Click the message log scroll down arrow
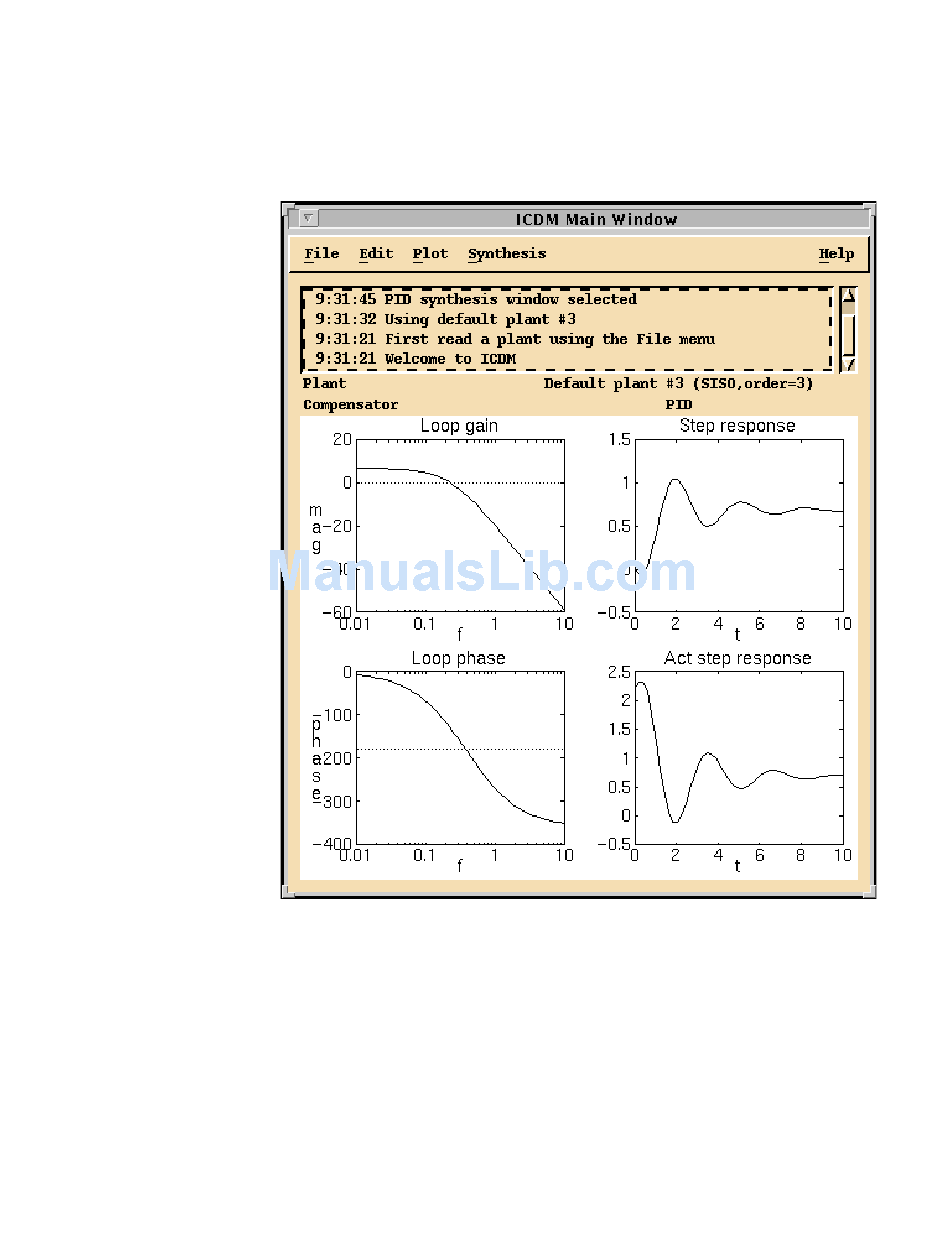Screen dimensions: 950x1251 849,365
